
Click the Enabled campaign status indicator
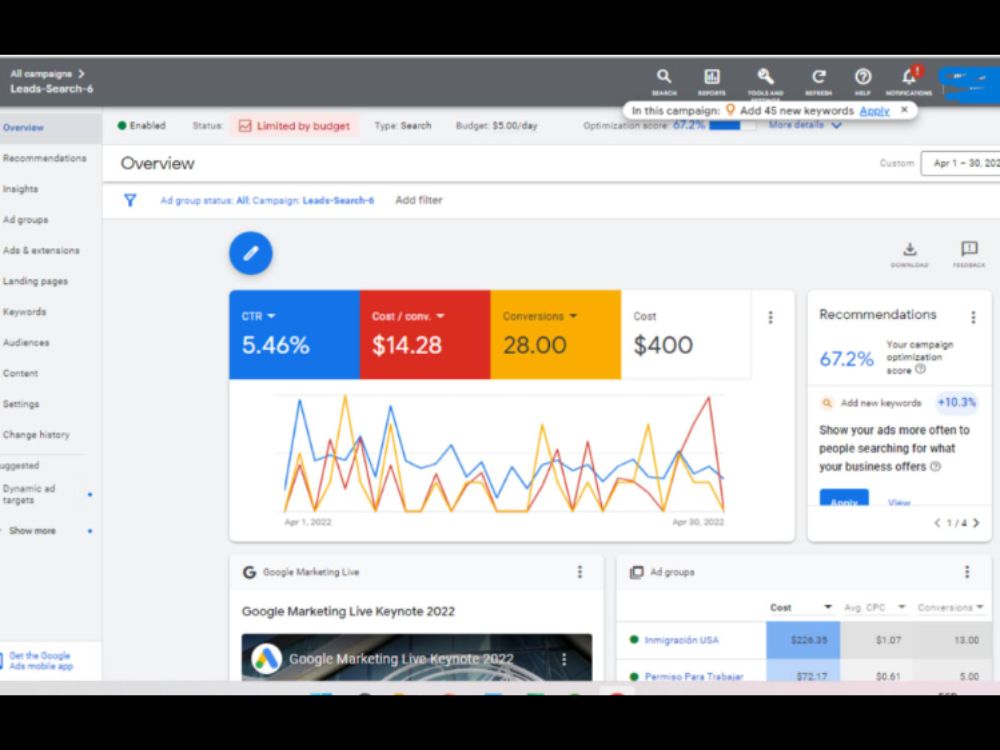click(142, 126)
